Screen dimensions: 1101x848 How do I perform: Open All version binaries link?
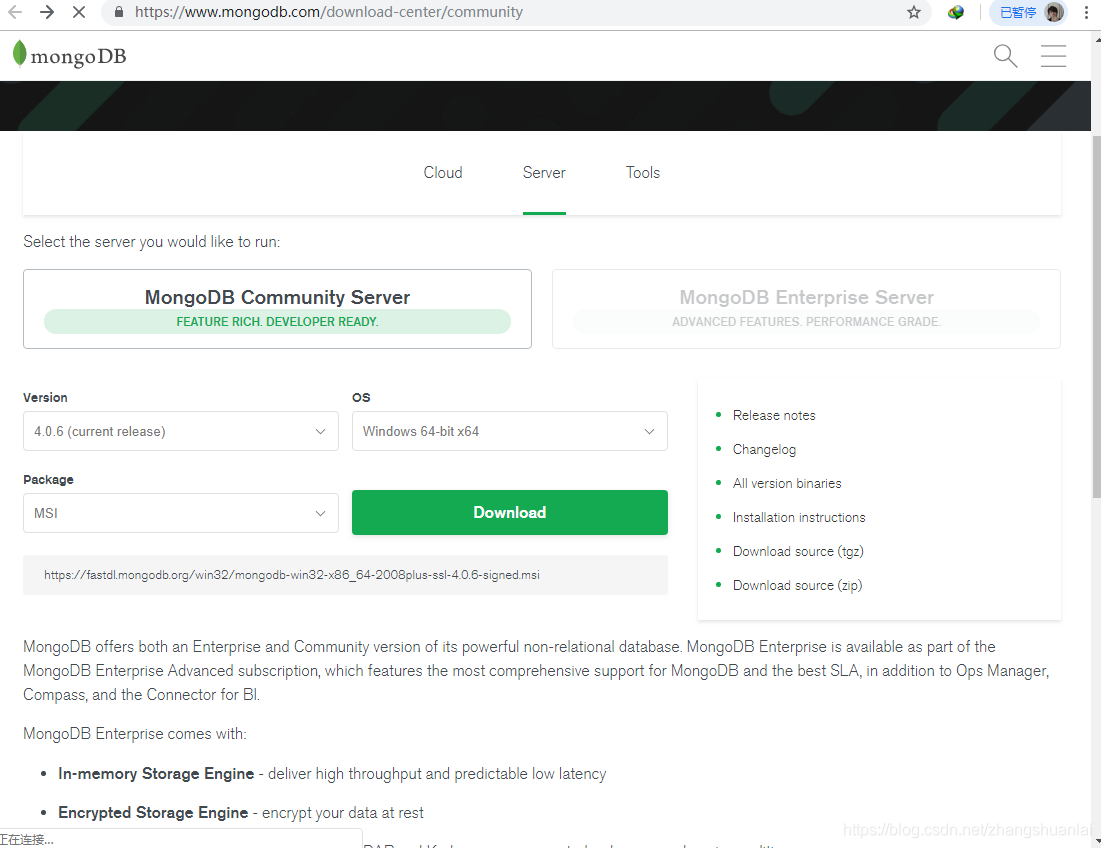pos(786,484)
